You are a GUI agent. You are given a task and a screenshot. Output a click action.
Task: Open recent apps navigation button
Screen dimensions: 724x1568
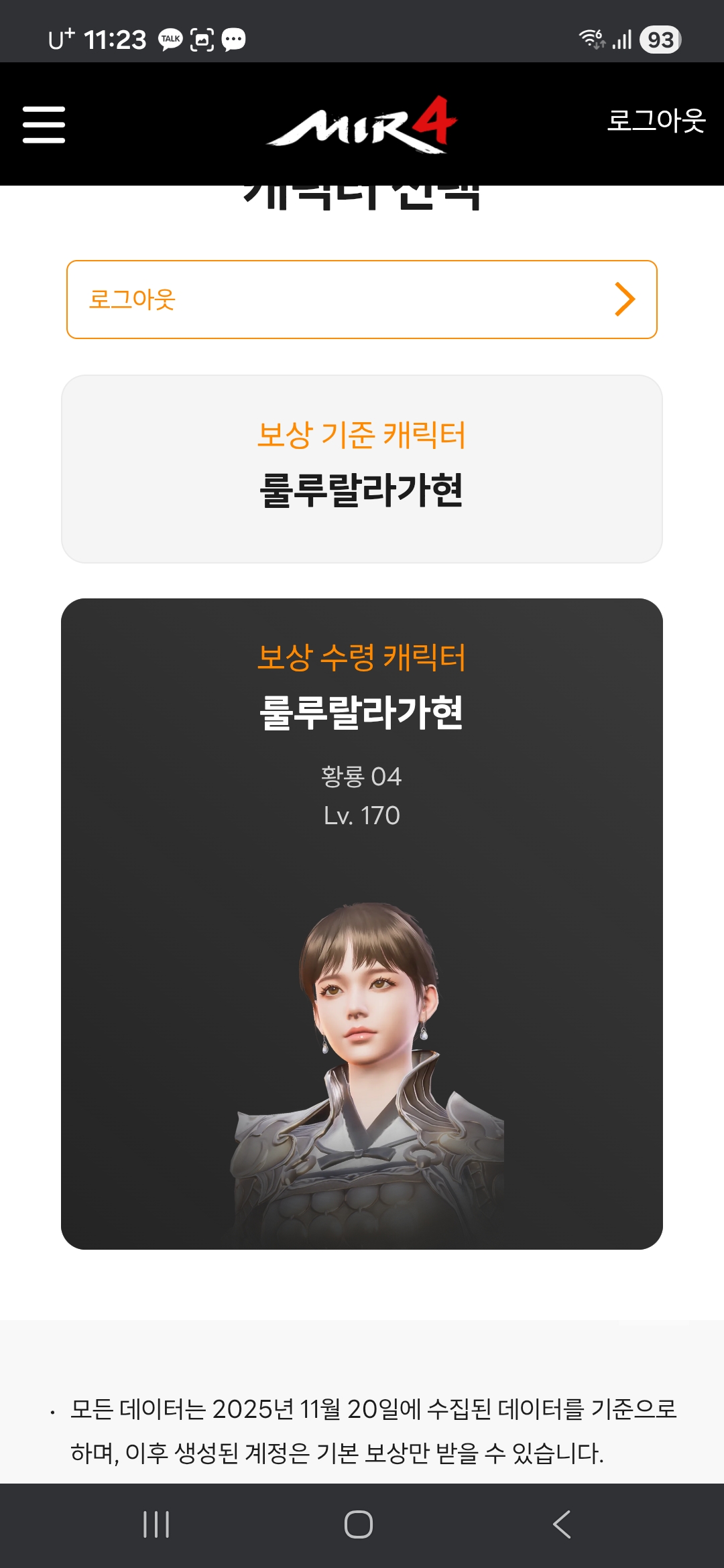[x=156, y=1524]
